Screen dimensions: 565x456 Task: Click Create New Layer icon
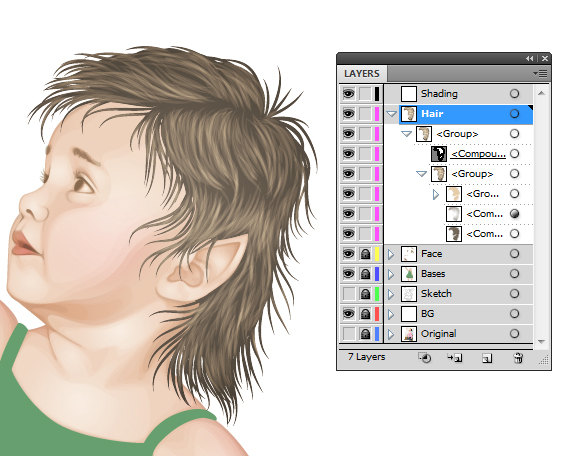point(487,358)
